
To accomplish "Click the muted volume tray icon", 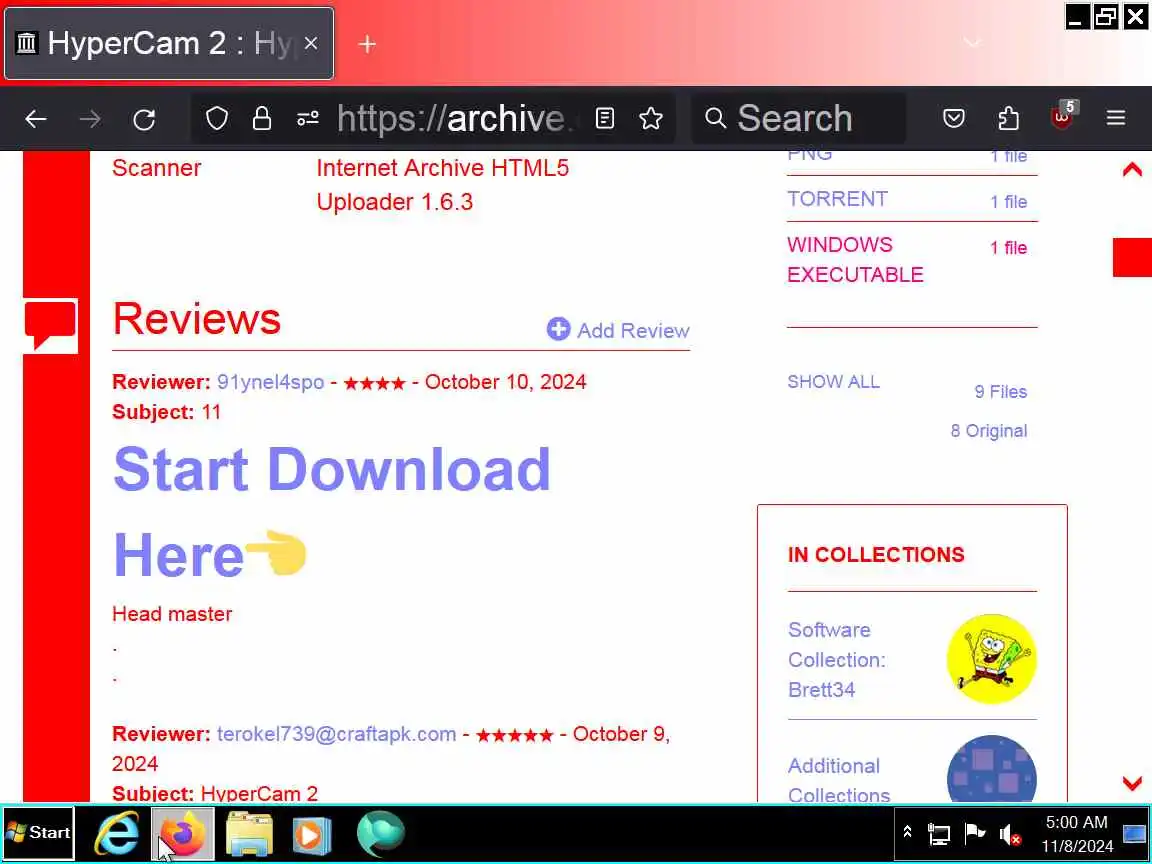I will click(x=1009, y=834).
